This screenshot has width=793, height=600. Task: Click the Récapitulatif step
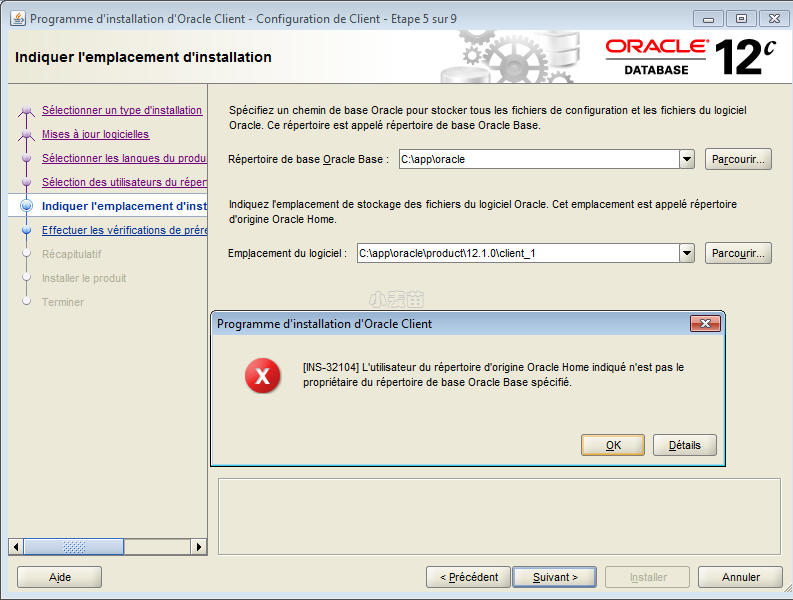[71, 254]
